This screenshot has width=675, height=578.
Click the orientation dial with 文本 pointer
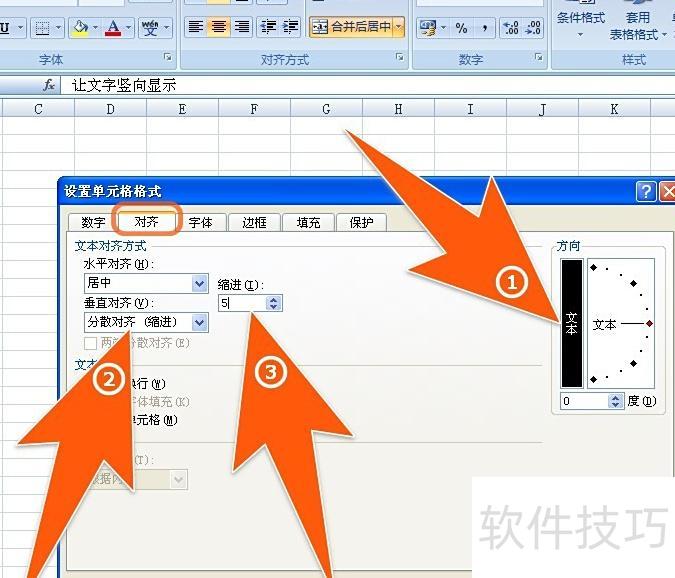pos(621,323)
